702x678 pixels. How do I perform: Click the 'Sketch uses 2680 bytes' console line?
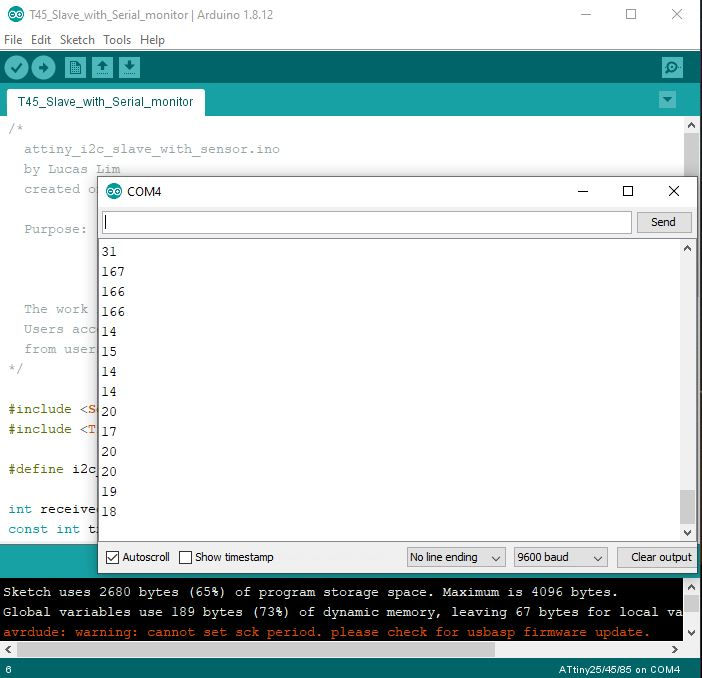(310, 592)
